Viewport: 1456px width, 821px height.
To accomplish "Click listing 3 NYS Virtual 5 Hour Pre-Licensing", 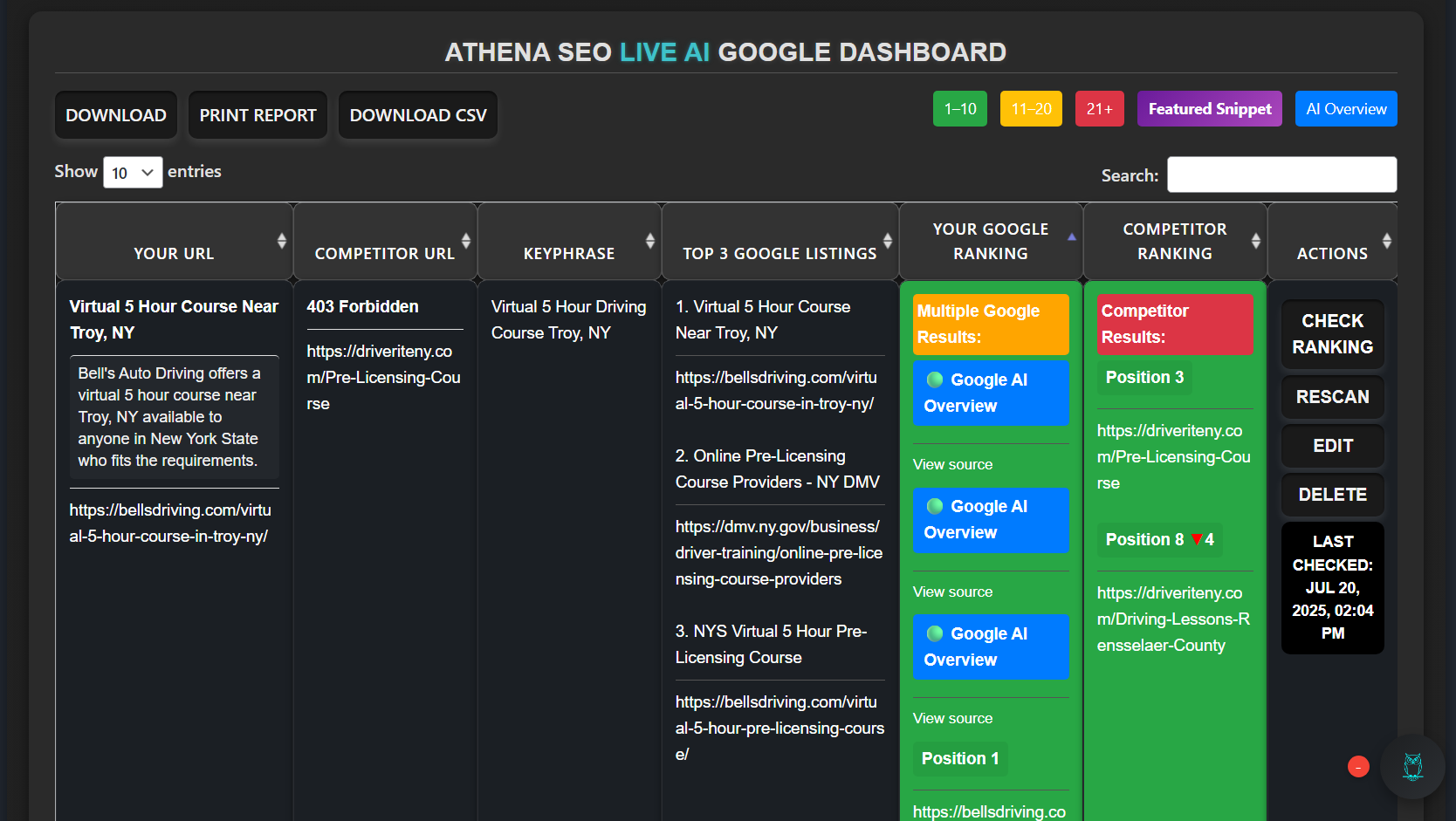I will [771, 645].
